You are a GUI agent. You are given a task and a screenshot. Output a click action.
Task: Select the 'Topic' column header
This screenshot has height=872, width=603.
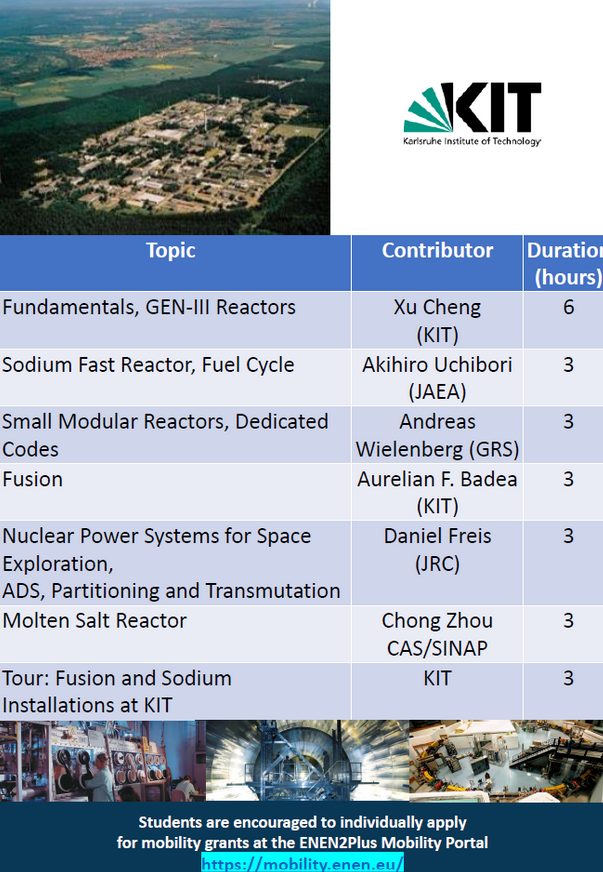pos(175,263)
